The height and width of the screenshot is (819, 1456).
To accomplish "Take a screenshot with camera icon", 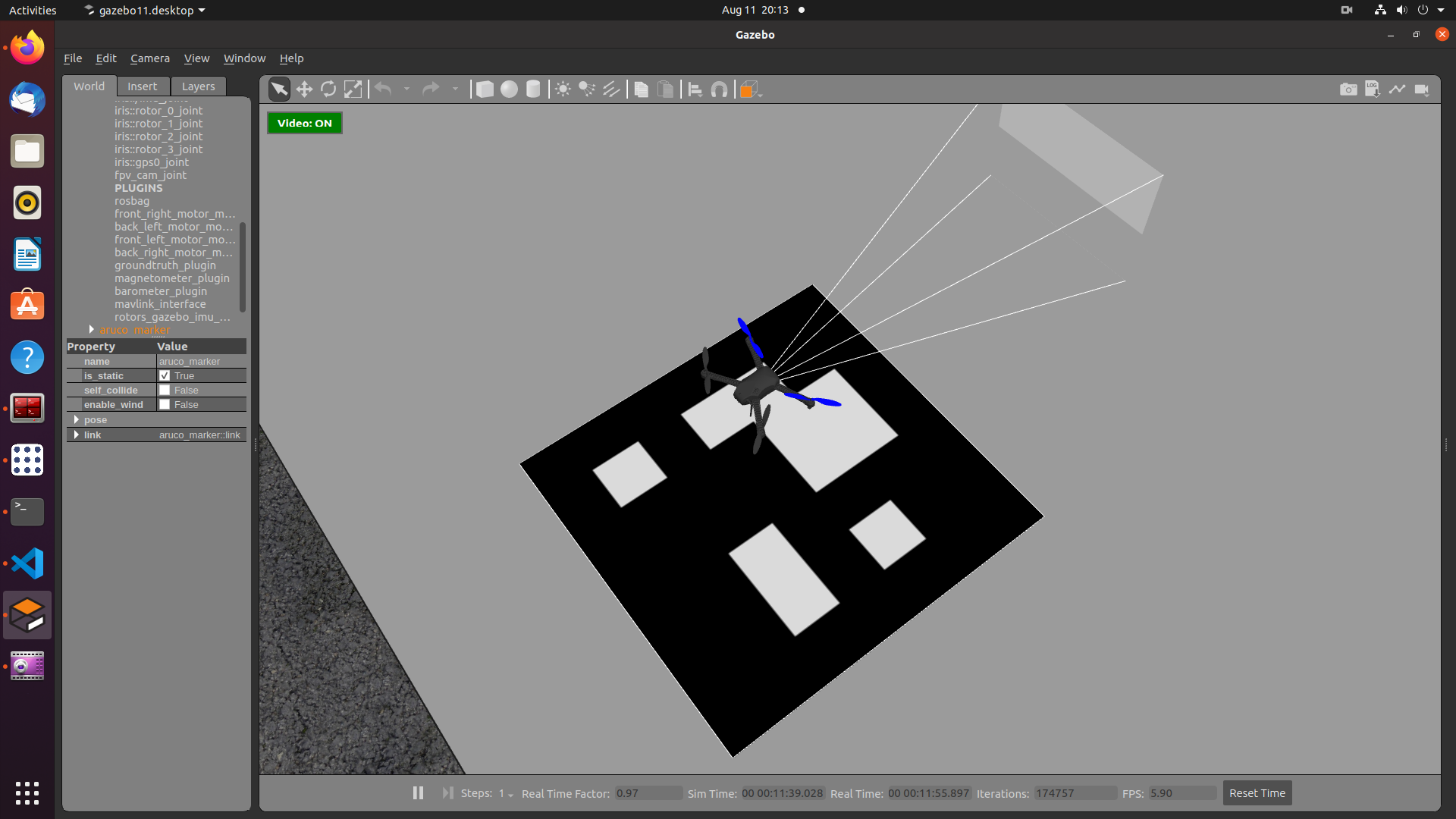I will pyautogui.click(x=1348, y=89).
